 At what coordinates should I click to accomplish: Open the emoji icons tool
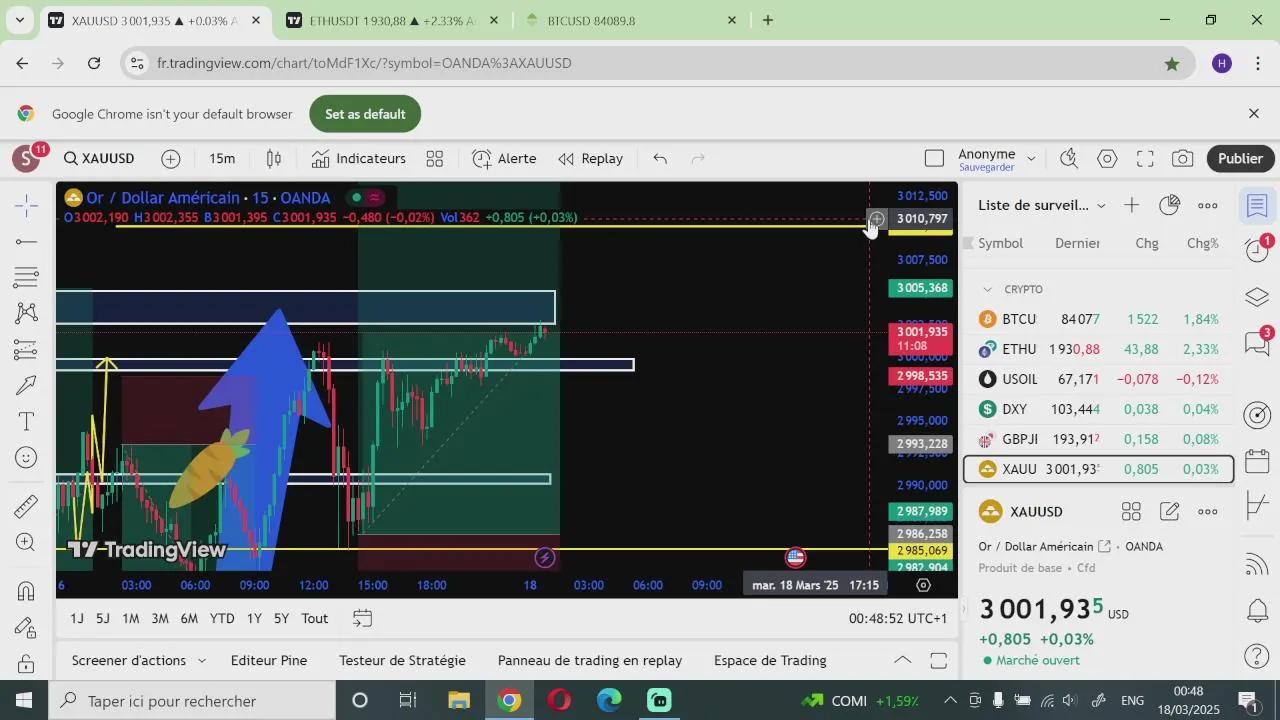point(27,458)
